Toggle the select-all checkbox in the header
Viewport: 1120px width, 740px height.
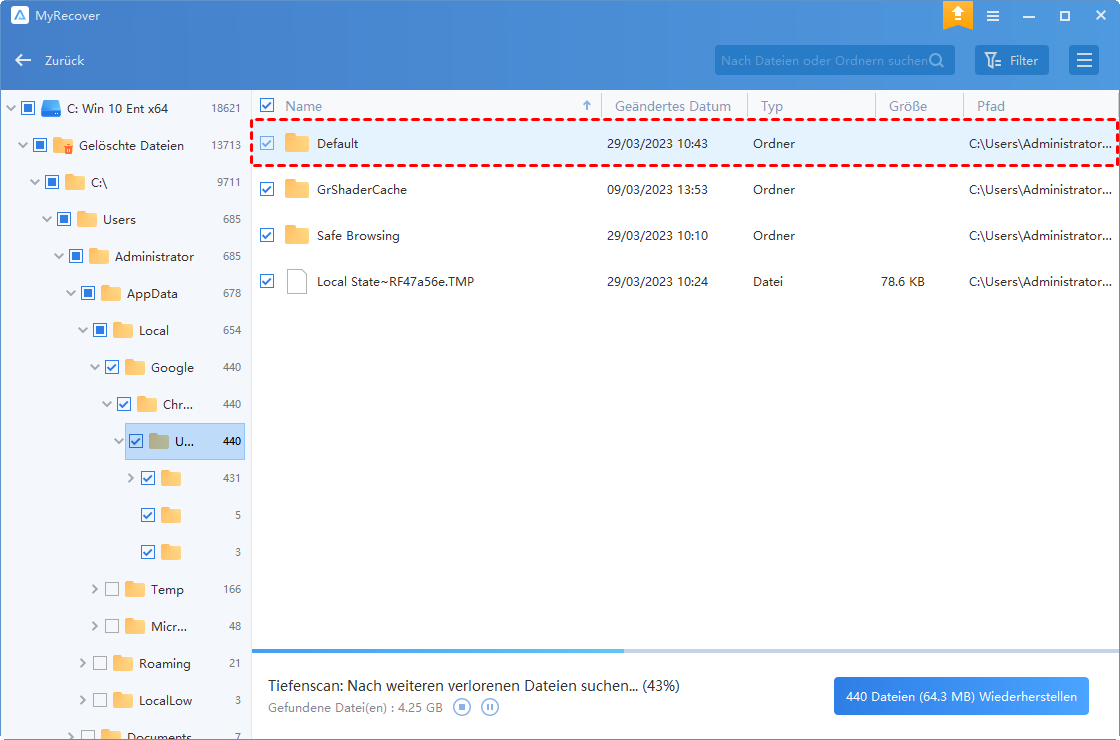[x=267, y=106]
